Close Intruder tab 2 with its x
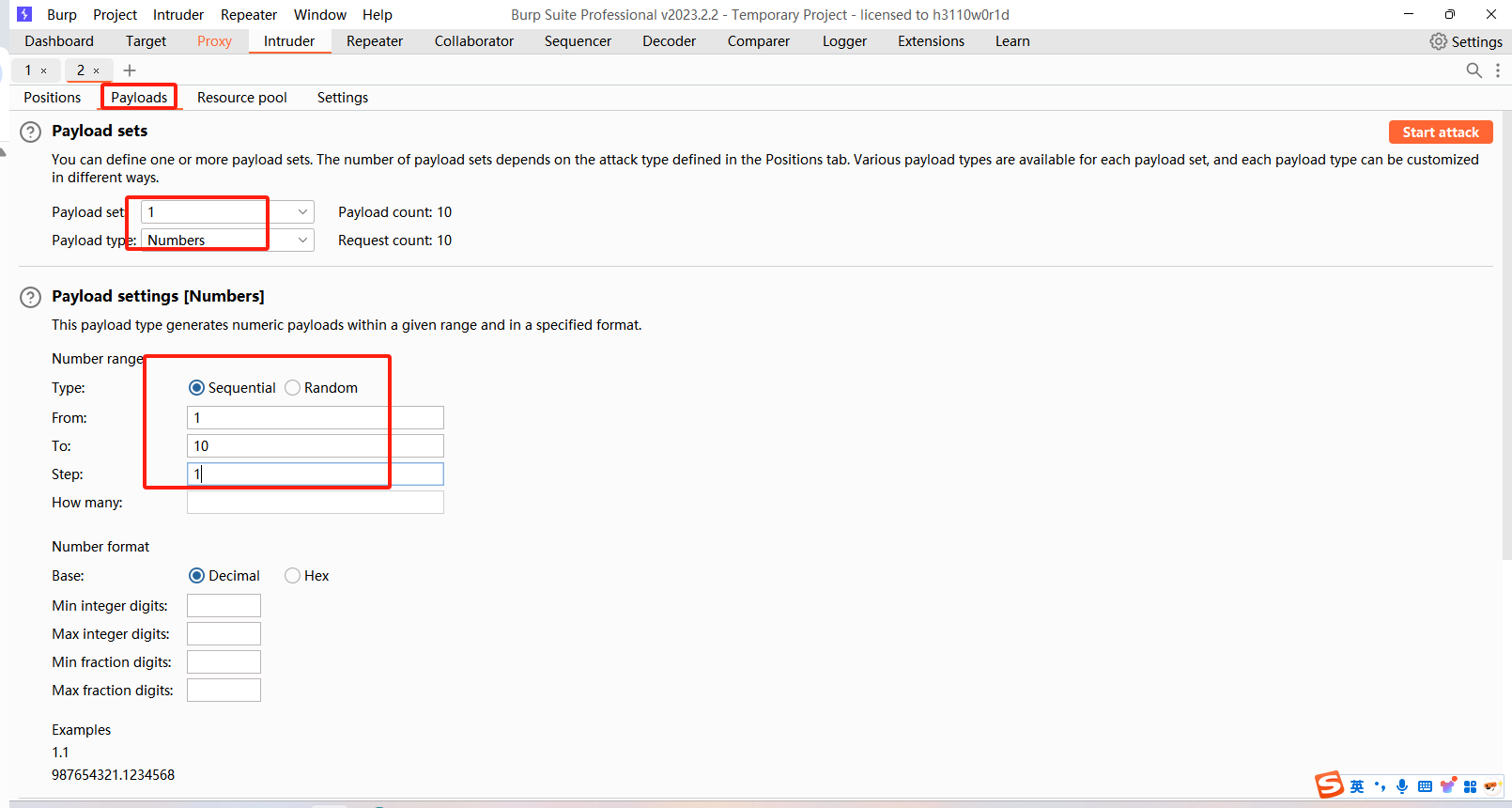 [x=96, y=70]
